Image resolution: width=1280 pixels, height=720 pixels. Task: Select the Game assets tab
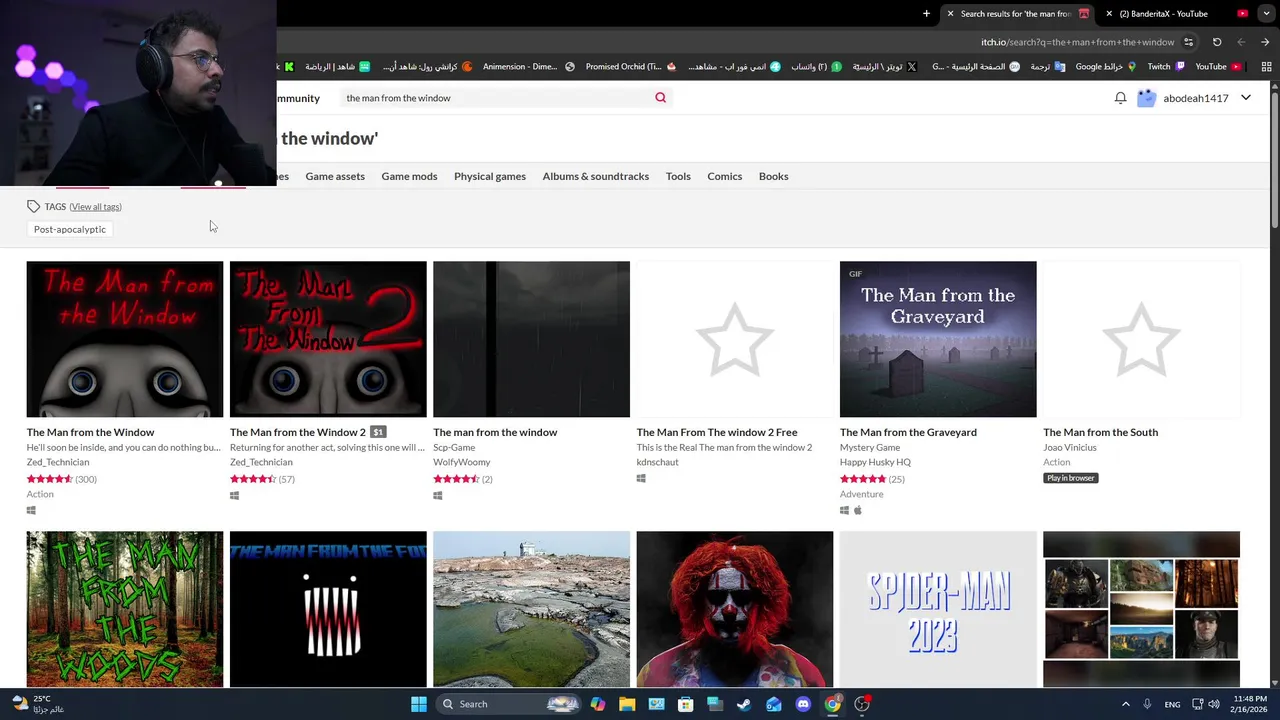point(335,176)
